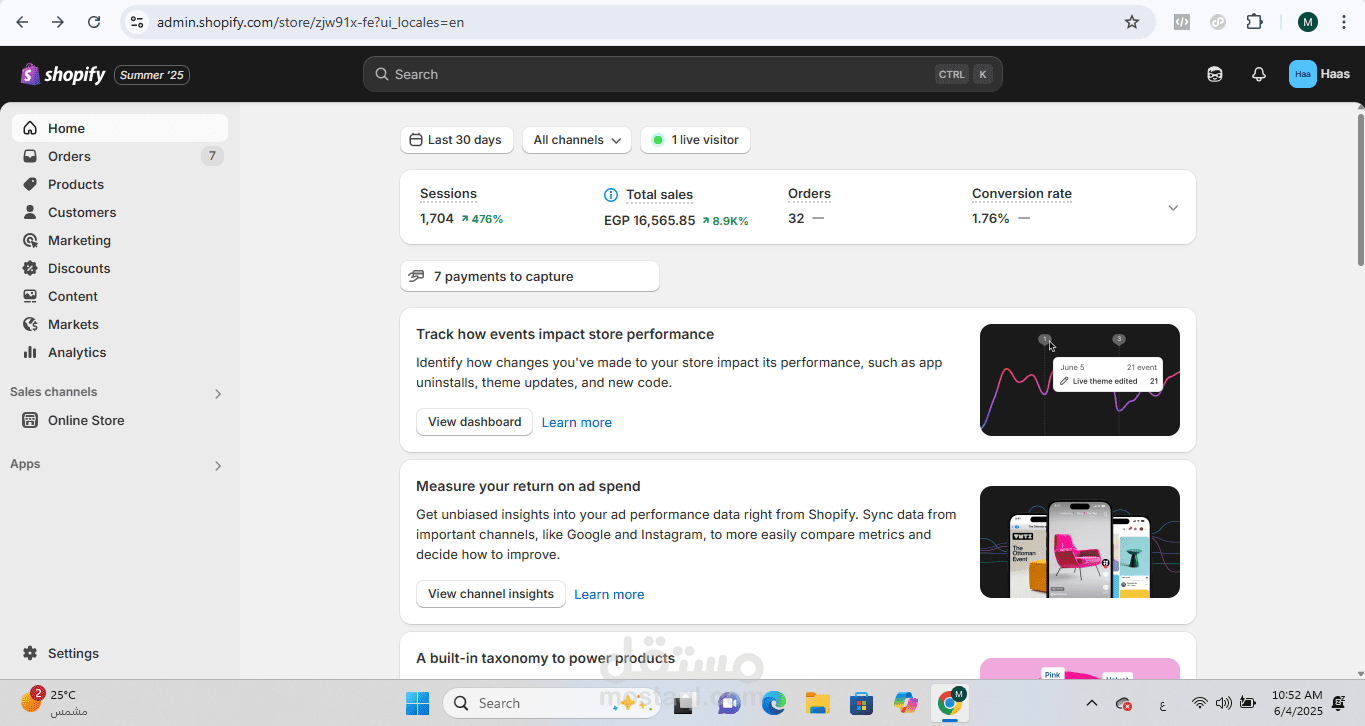Viewport: 1365px width, 726px height.
Task: Go back in the browser
Action: (x=22, y=22)
